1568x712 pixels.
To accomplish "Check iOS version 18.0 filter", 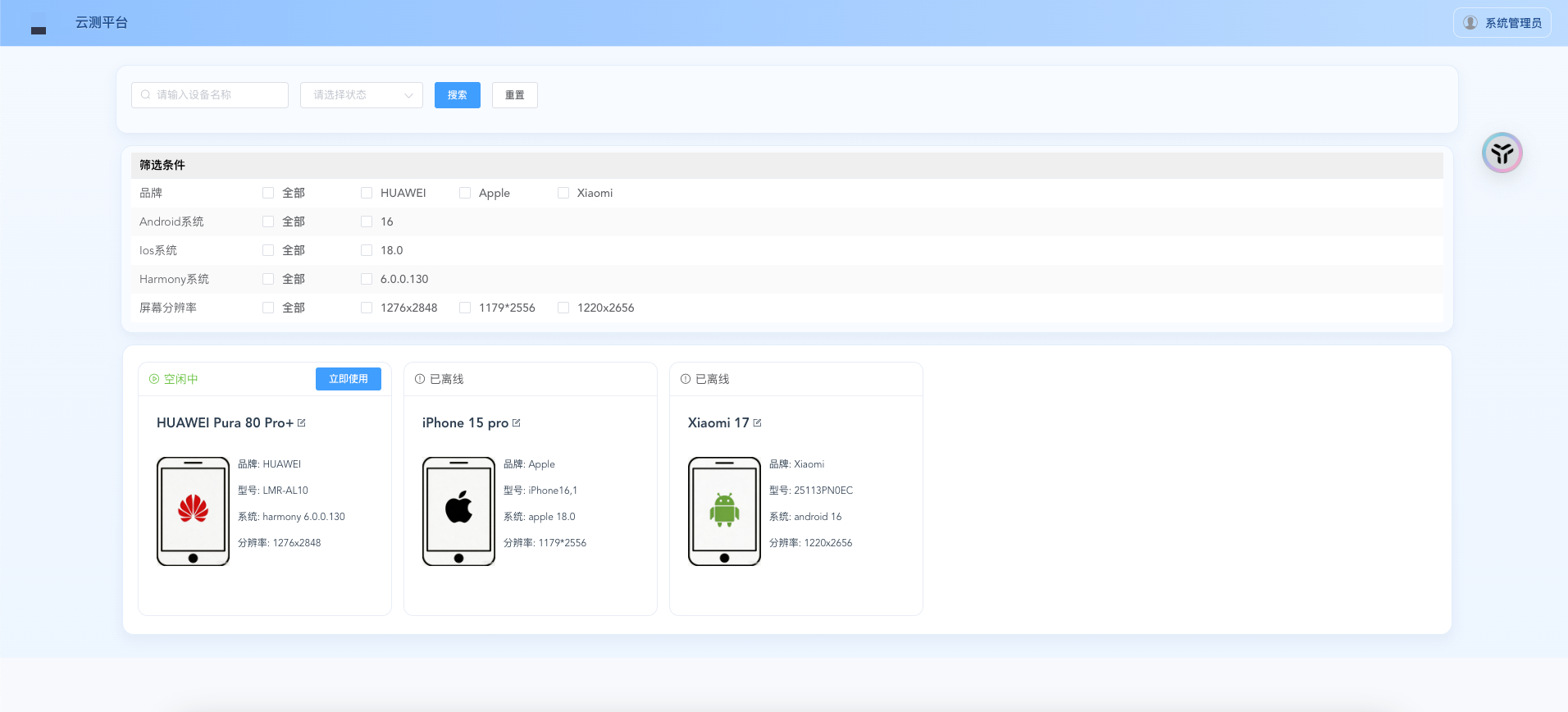I will [367, 250].
